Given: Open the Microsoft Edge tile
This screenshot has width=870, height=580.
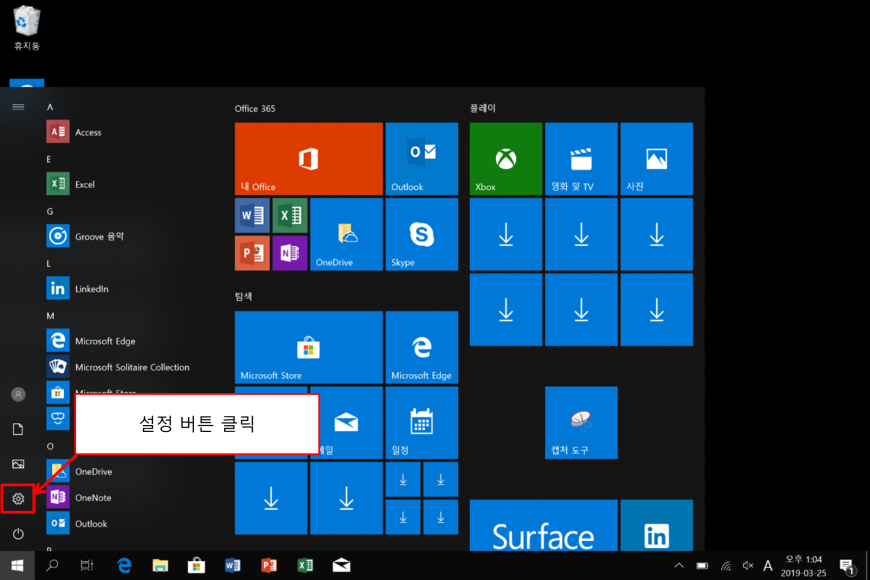Looking at the screenshot, I should 422,347.
